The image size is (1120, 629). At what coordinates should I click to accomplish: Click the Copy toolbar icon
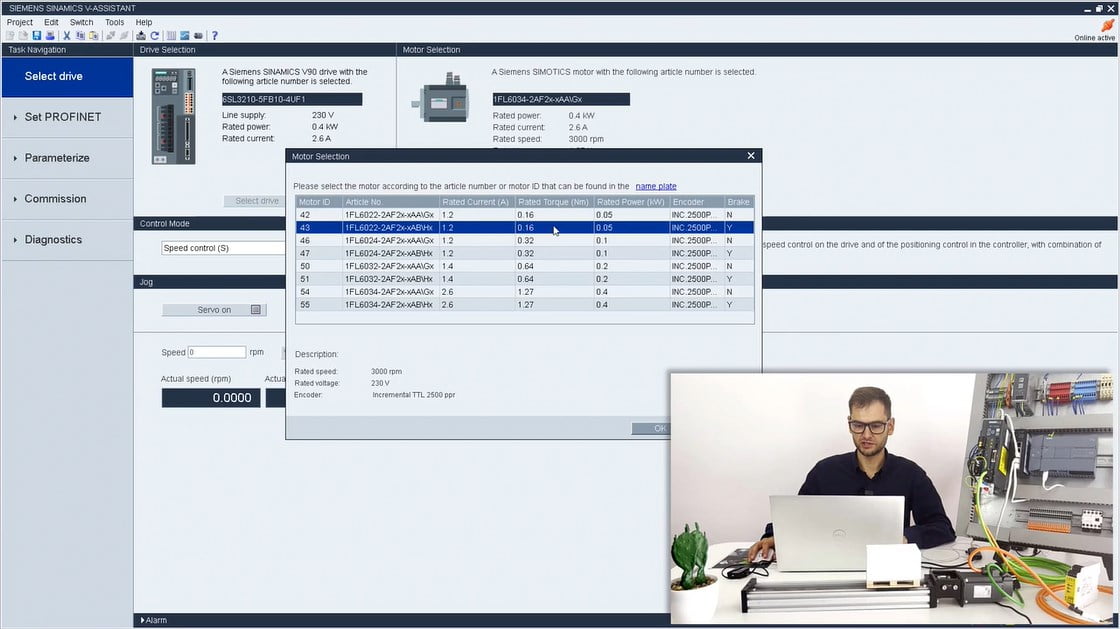pyautogui.click(x=80, y=36)
